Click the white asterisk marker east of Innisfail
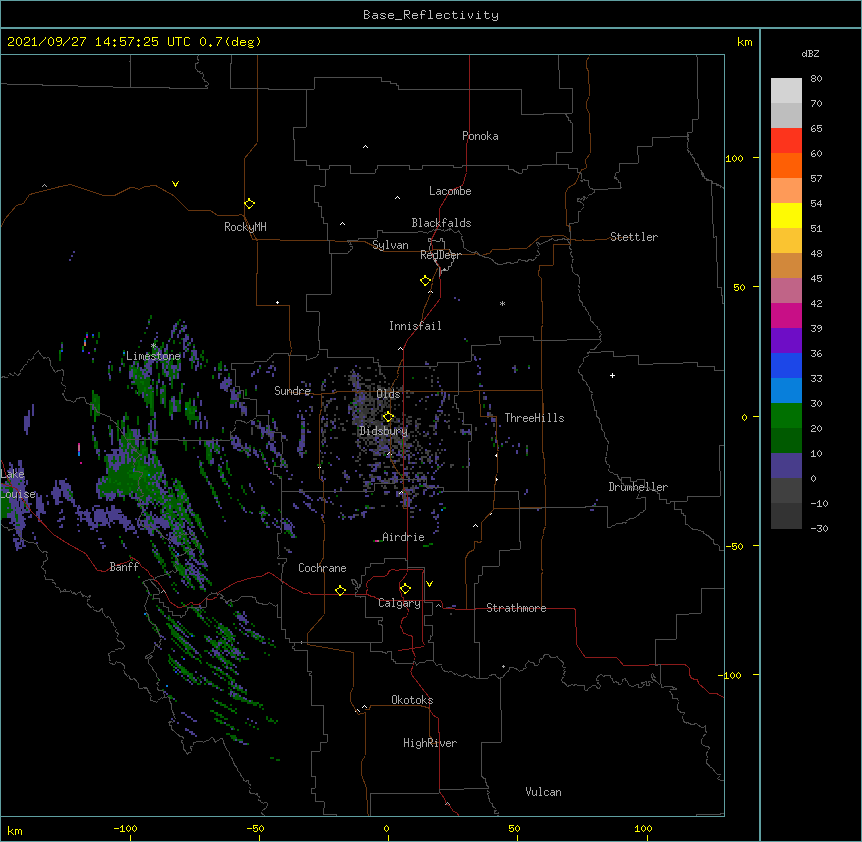This screenshot has width=862, height=842. (502, 304)
